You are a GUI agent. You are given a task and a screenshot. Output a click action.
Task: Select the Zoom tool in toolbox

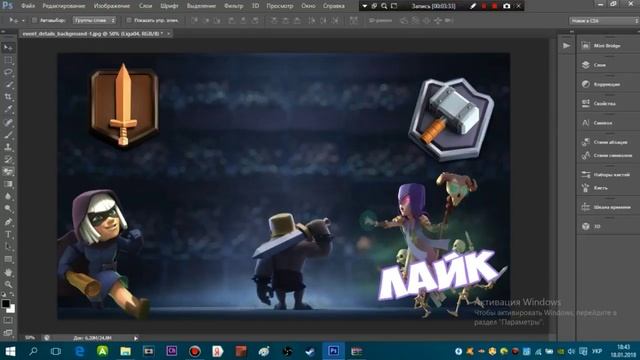pyautogui.click(x=8, y=284)
